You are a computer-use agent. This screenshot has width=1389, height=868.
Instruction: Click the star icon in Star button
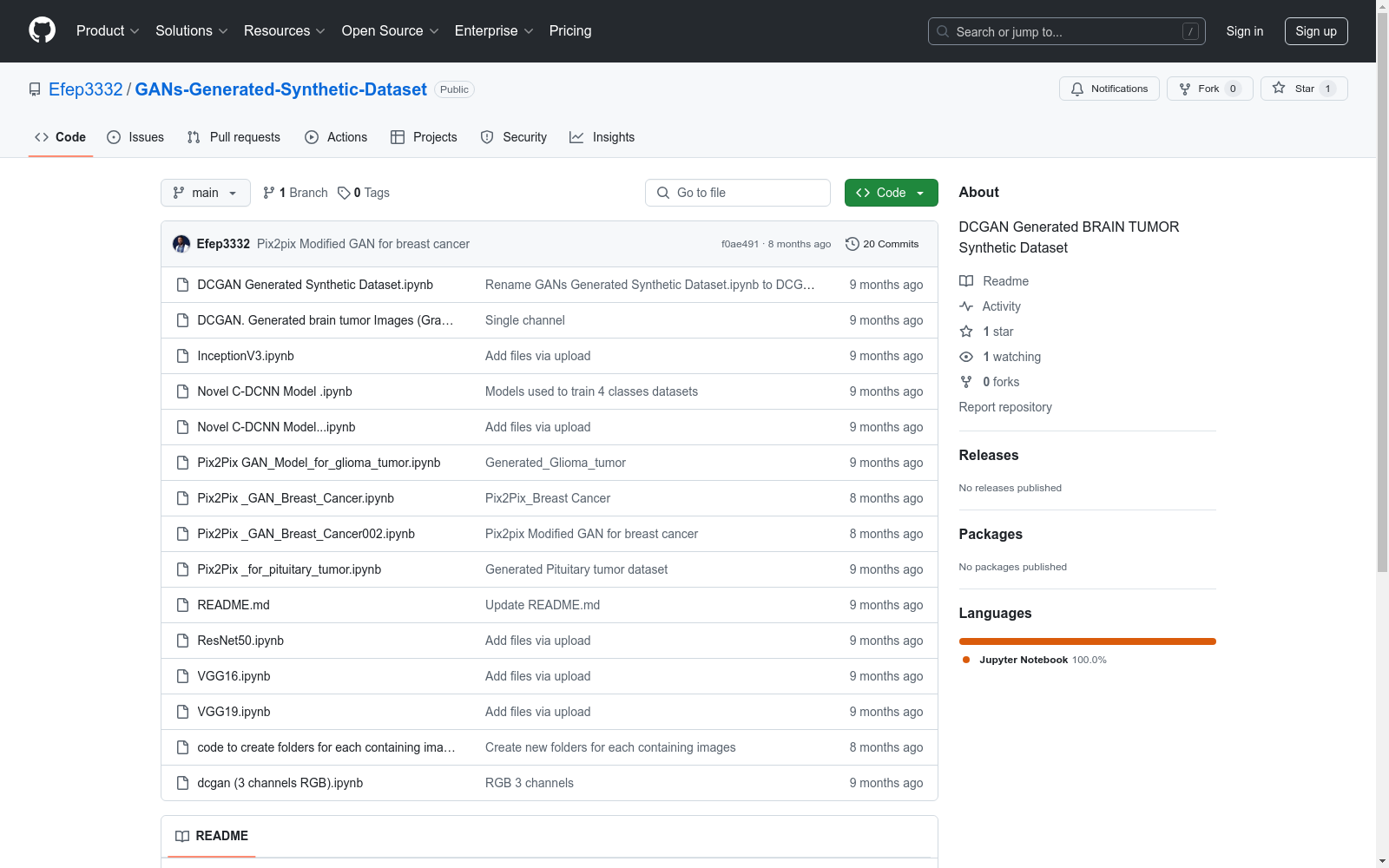point(1279,88)
